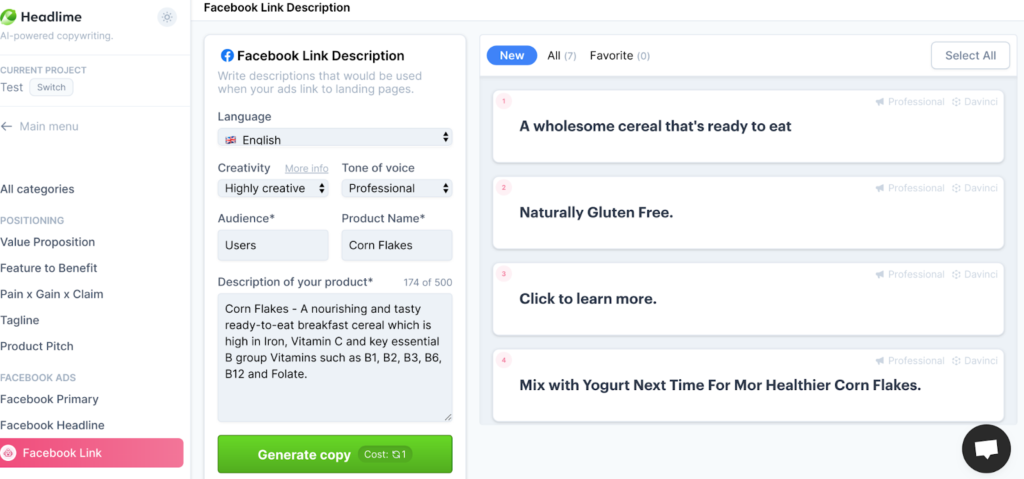1024x479 pixels.
Task: Open the Language dropdown
Action: (x=334, y=139)
